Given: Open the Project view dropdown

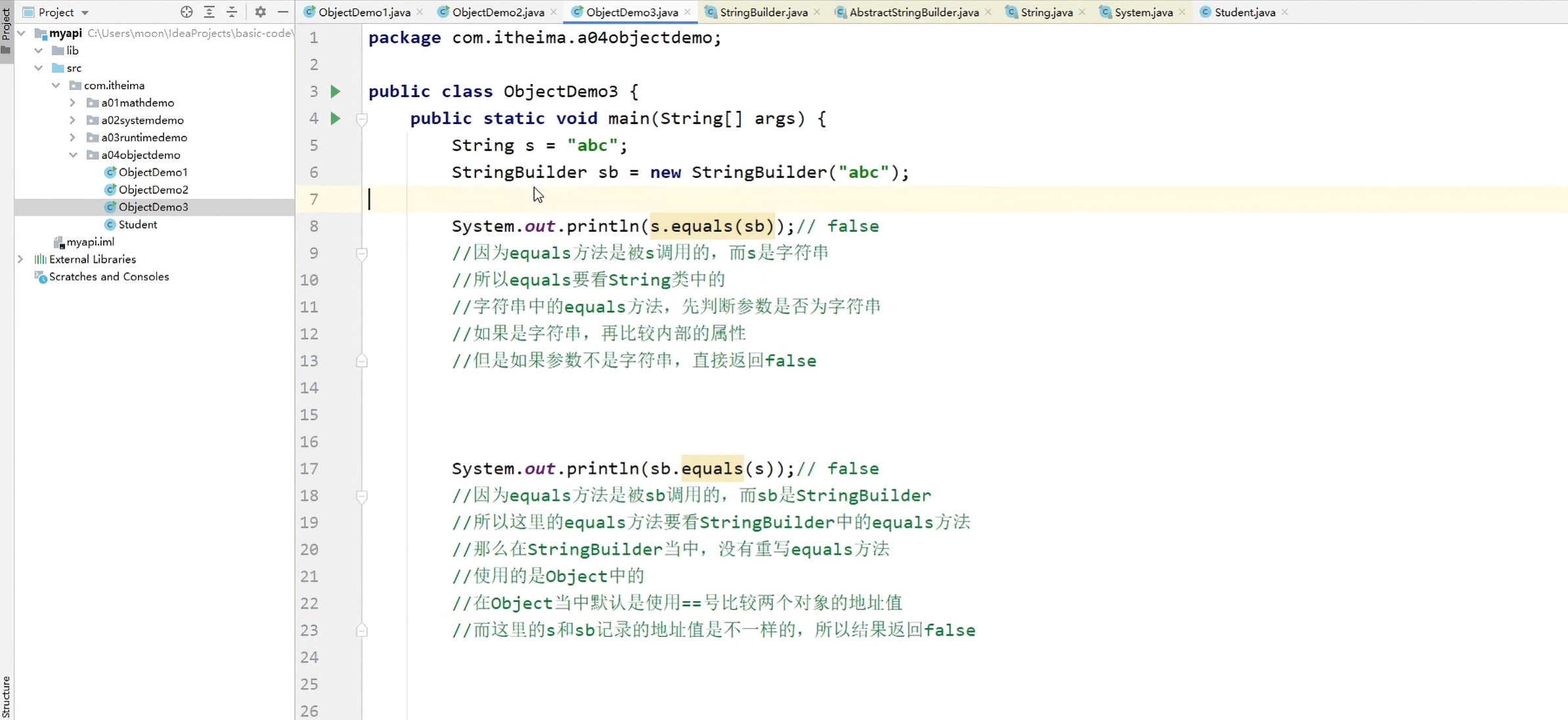Looking at the screenshot, I should click(85, 12).
